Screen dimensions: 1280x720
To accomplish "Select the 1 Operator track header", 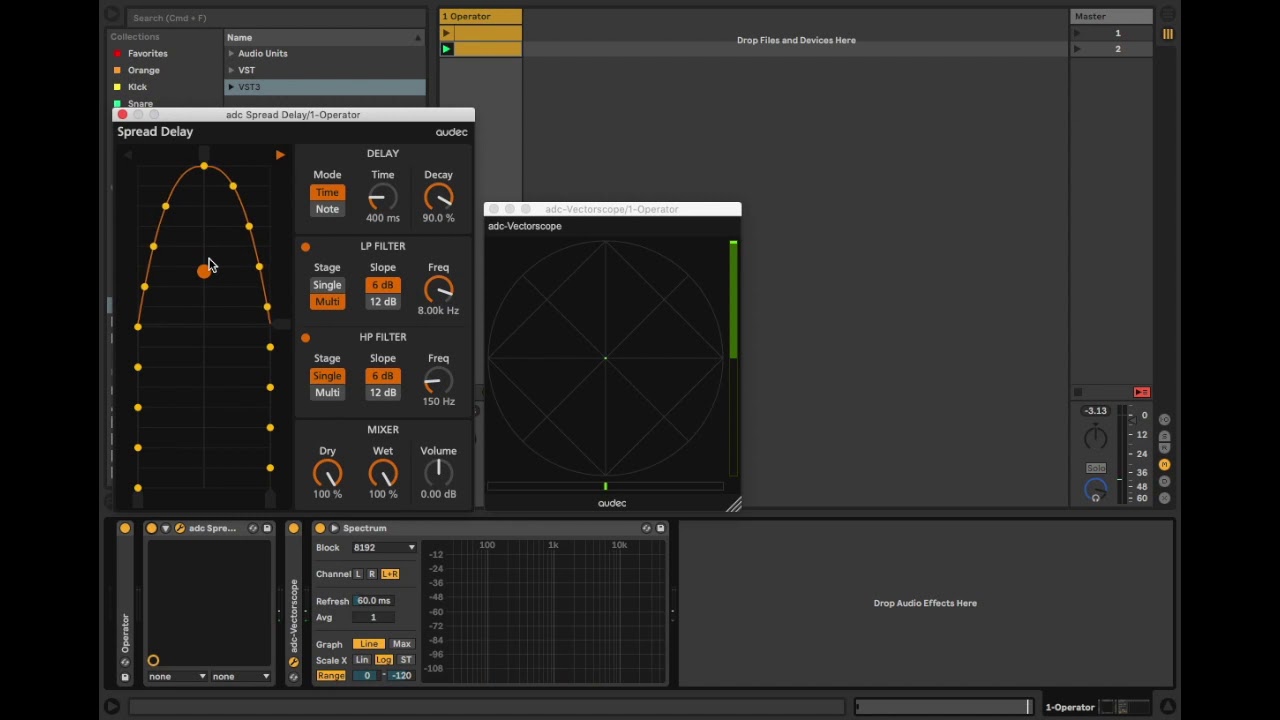I will (481, 17).
